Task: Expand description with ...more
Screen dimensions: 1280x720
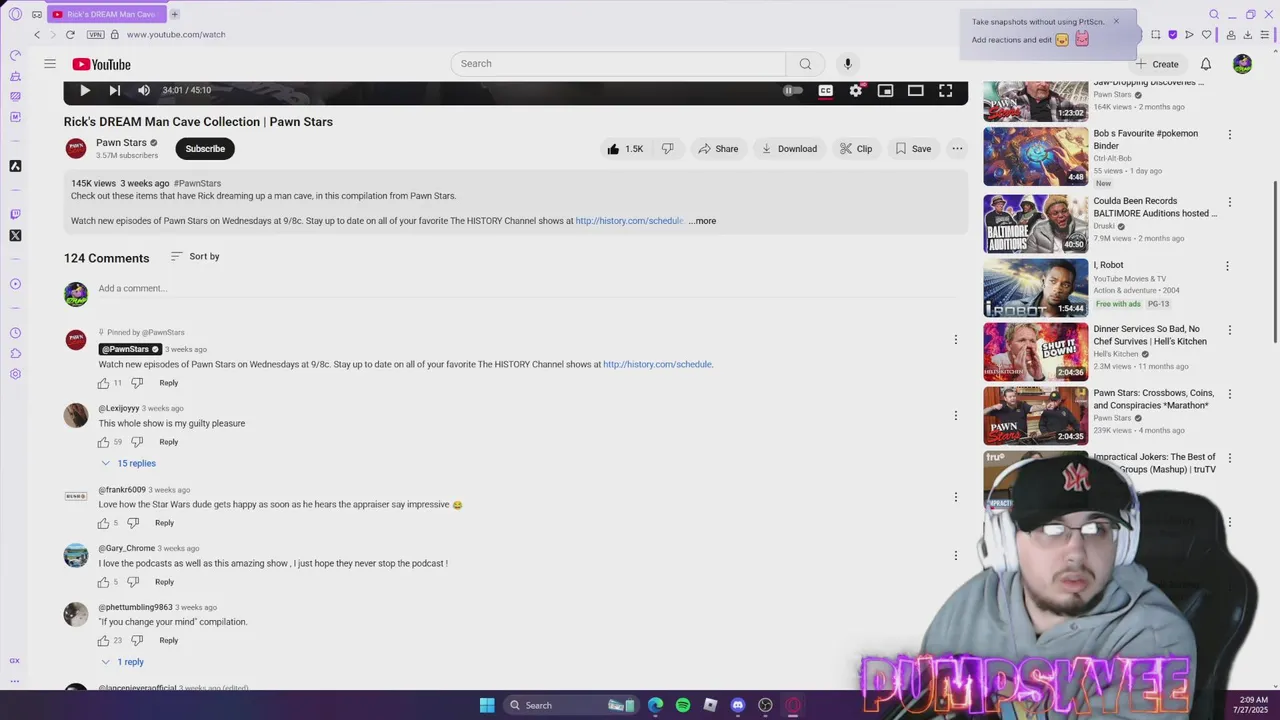Action: pos(702,221)
